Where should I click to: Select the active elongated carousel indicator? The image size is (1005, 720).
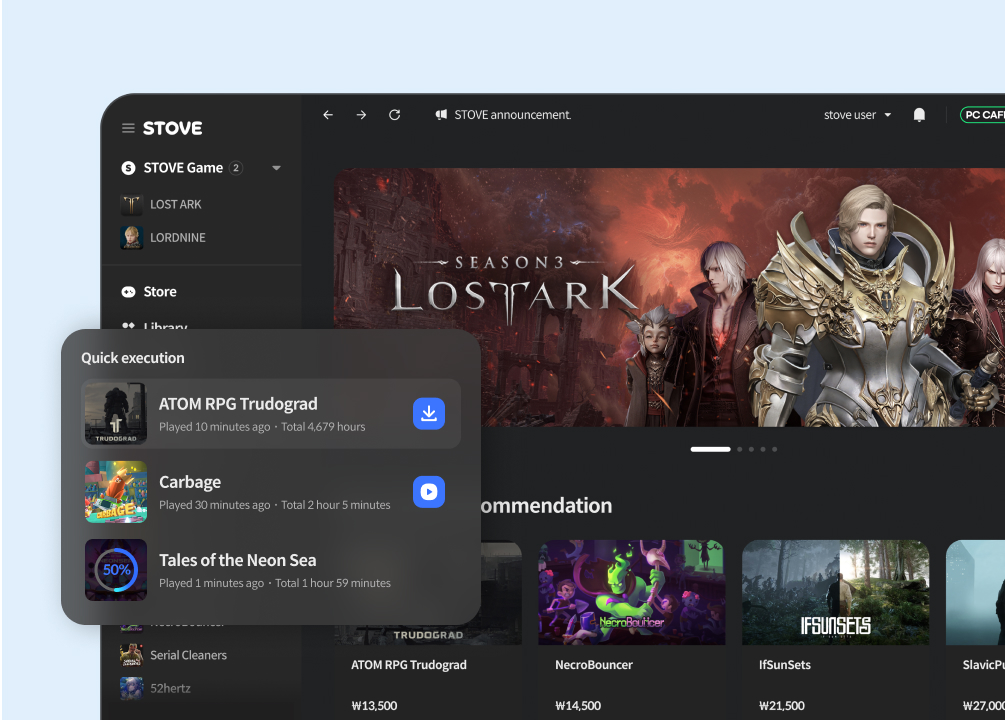[x=710, y=449]
